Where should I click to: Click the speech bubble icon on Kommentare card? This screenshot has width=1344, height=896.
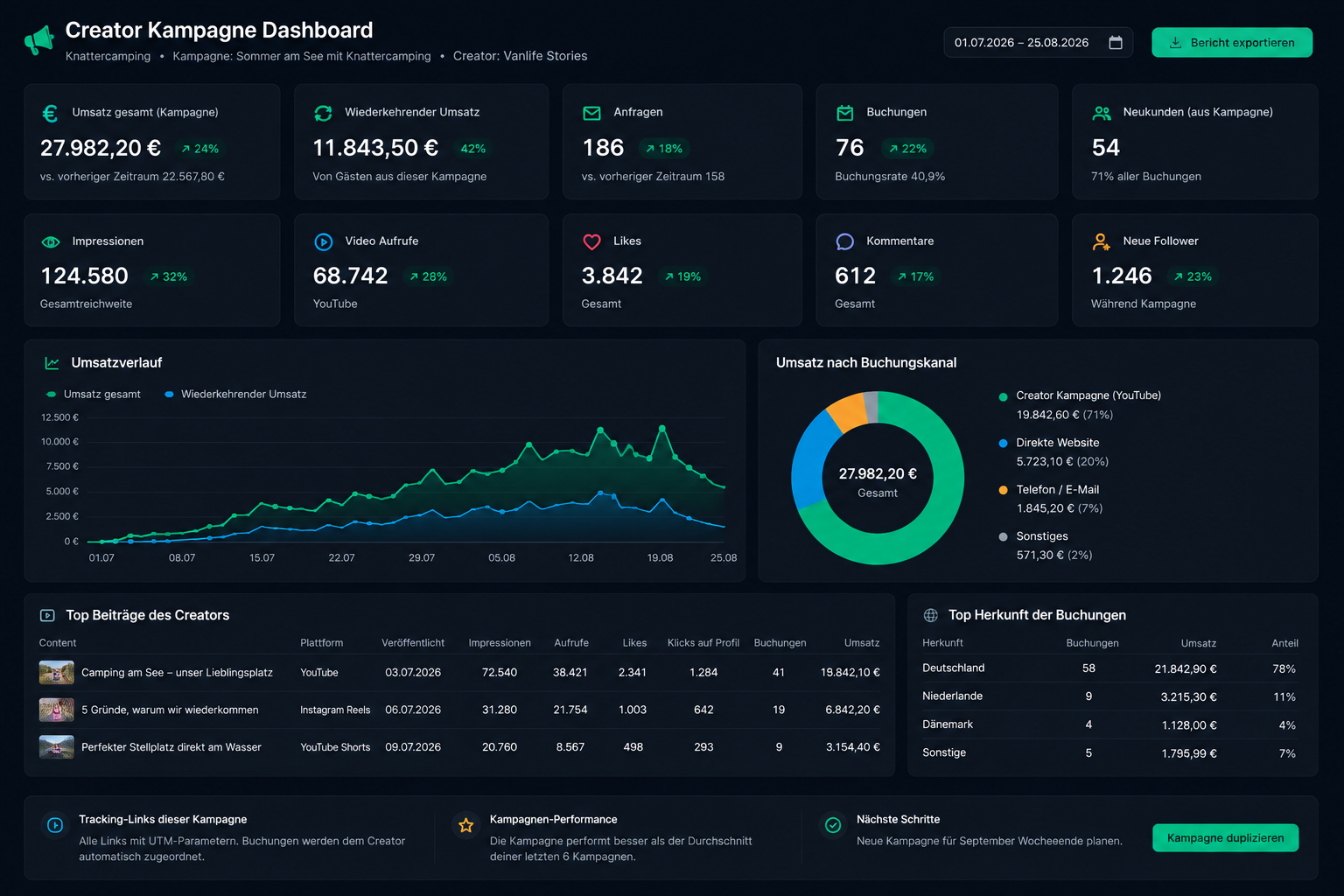point(844,241)
